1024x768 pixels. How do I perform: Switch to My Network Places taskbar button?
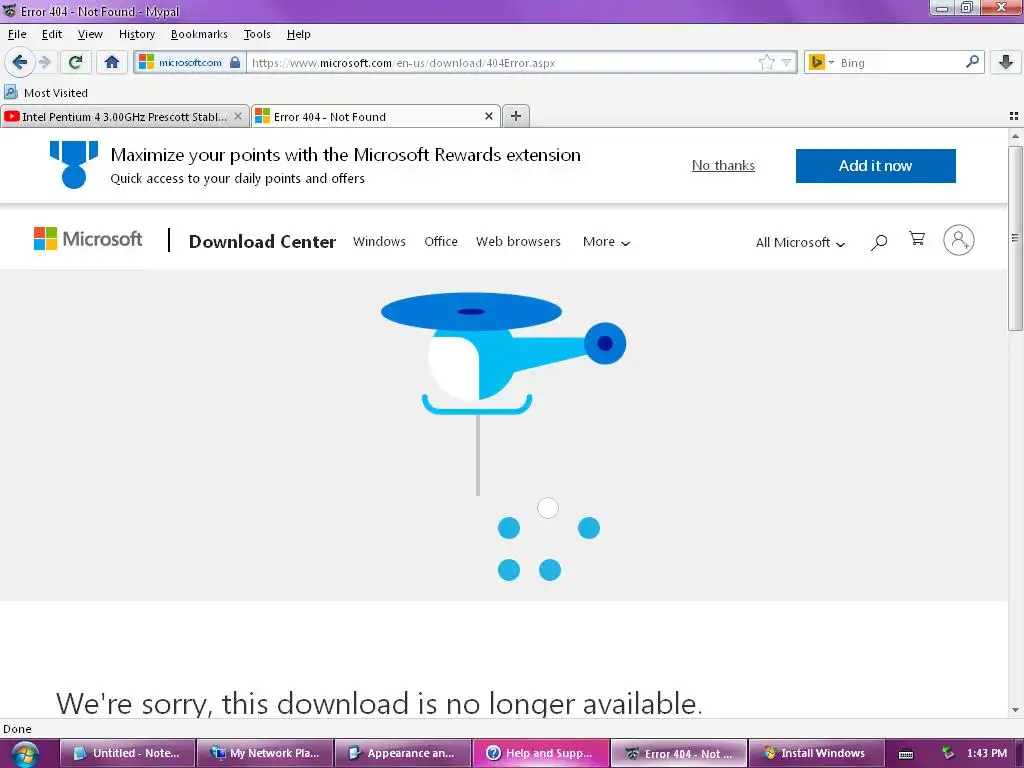(x=265, y=753)
